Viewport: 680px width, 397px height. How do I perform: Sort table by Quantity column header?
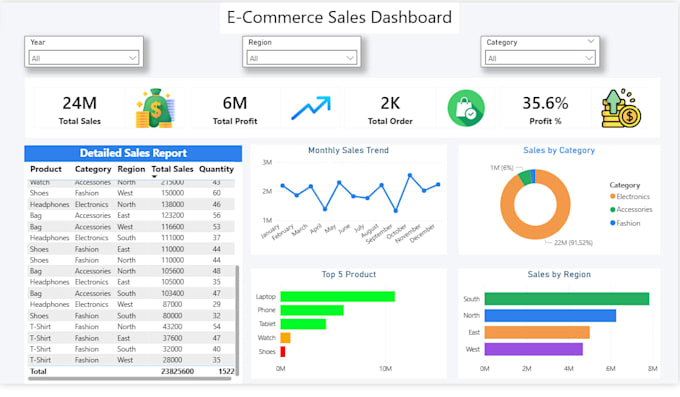click(x=216, y=169)
